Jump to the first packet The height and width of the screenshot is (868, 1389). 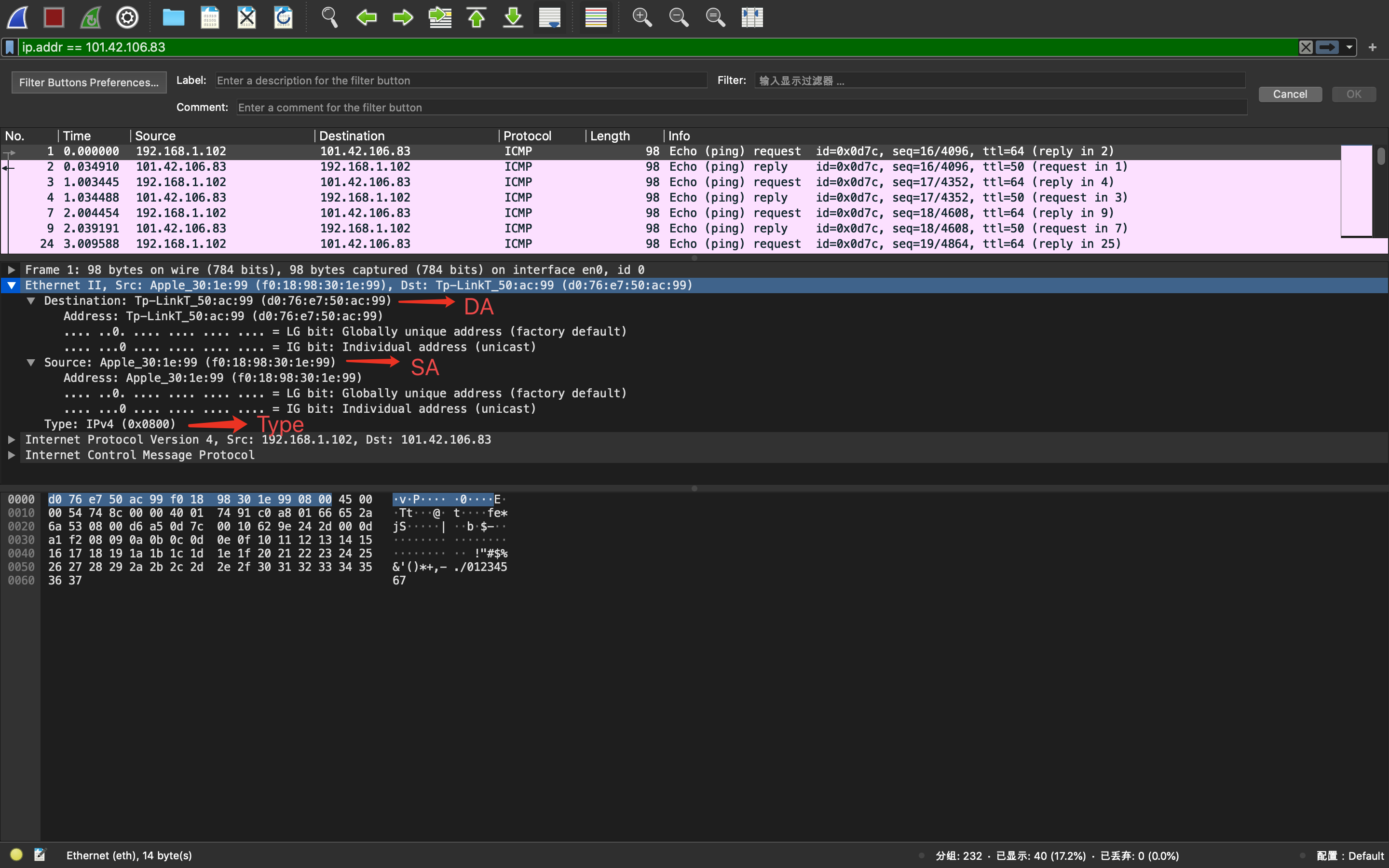click(x=477, y=17)
